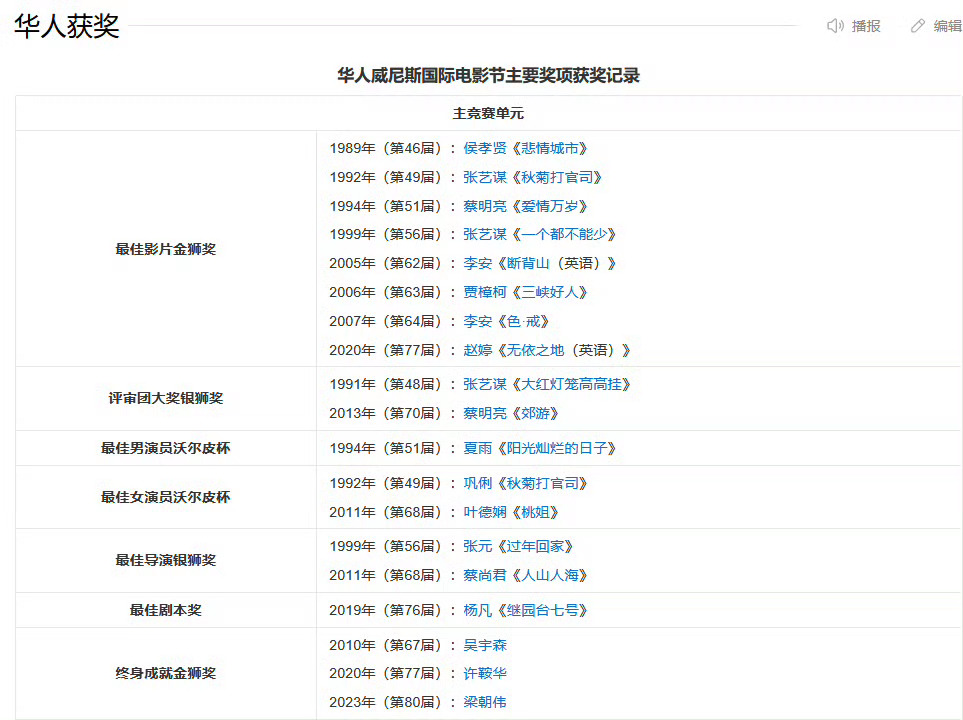963x720 pixels.
Task: Click the text 2013年（第70届）
Action: [386, 413]
